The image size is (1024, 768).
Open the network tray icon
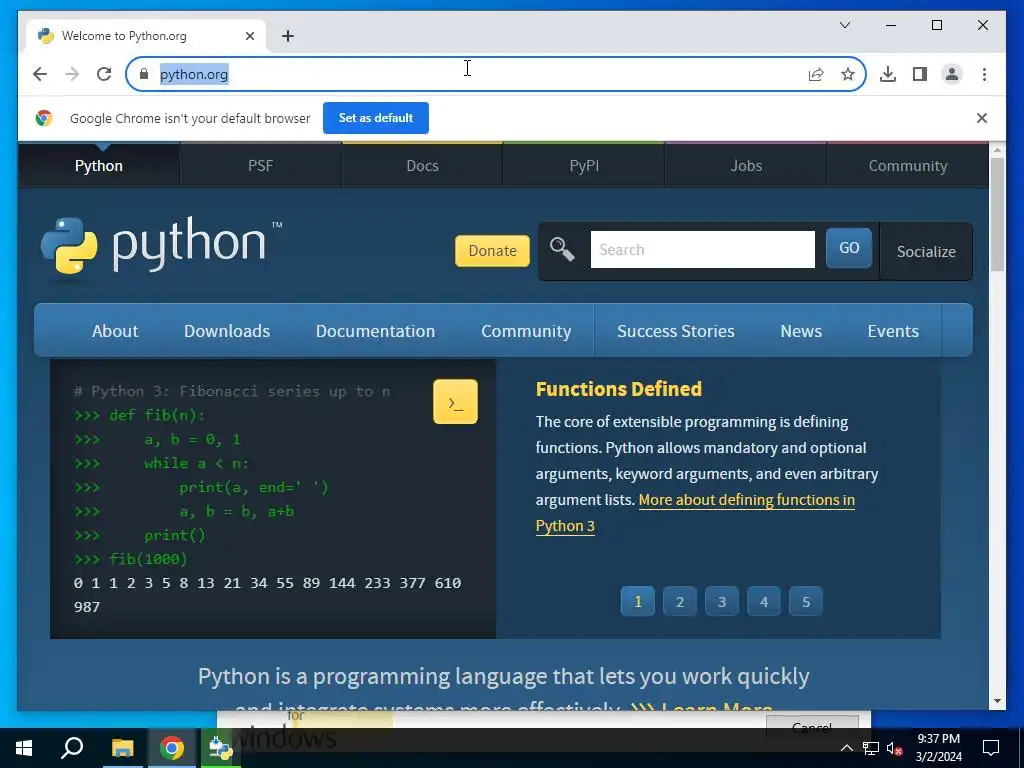point(871,748)
